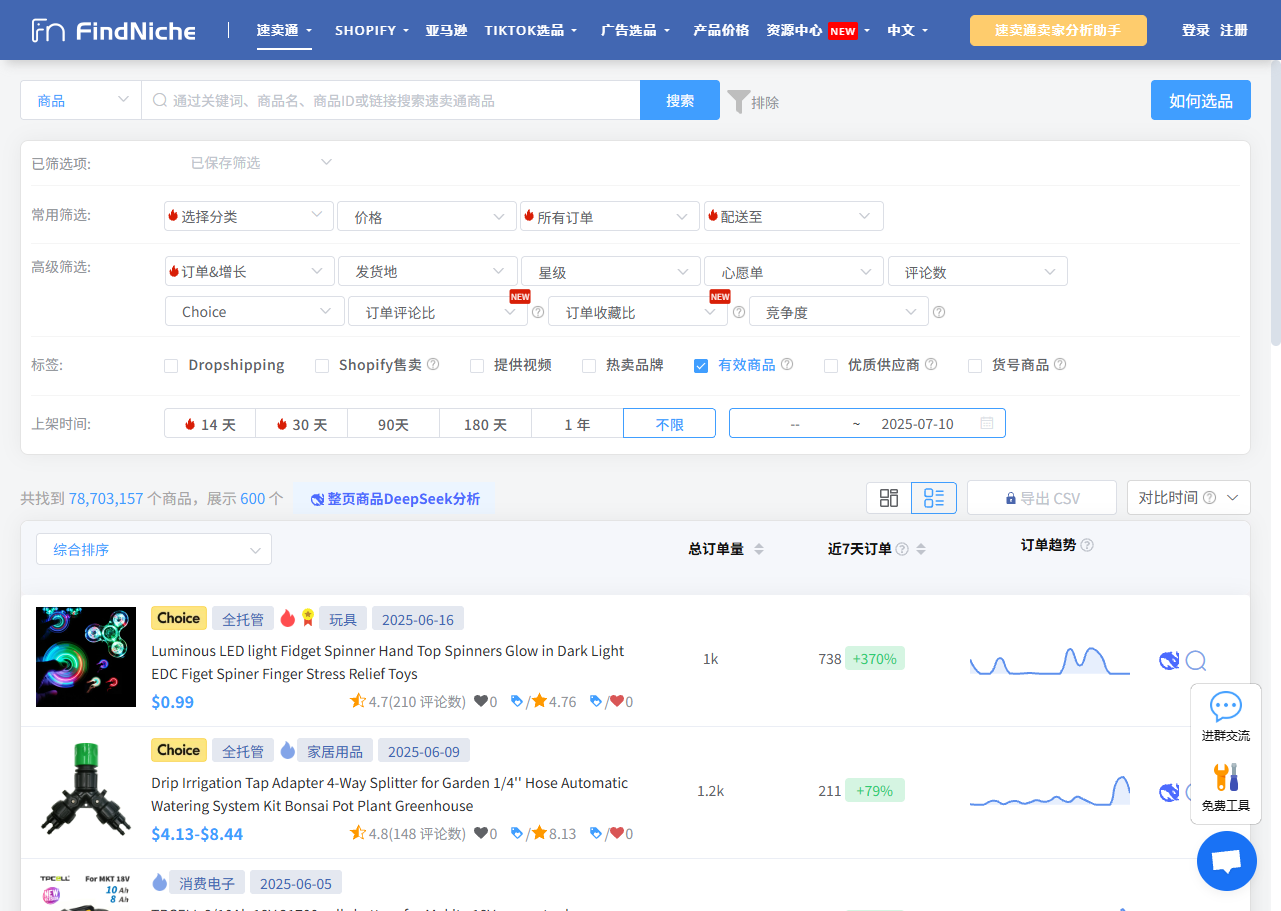Screen dimensions: 1281x911
Task: Click the Fidget Spinner order trend chart
Action: tap(1049, 660)
